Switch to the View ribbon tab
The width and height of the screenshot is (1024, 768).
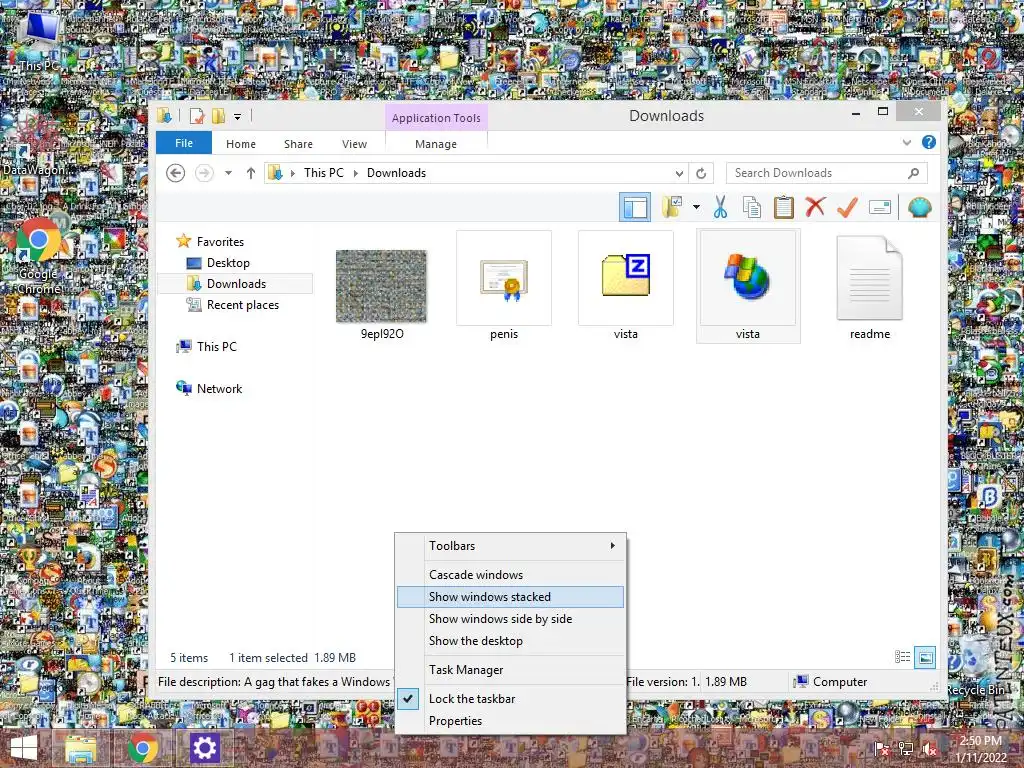point(355,144)
